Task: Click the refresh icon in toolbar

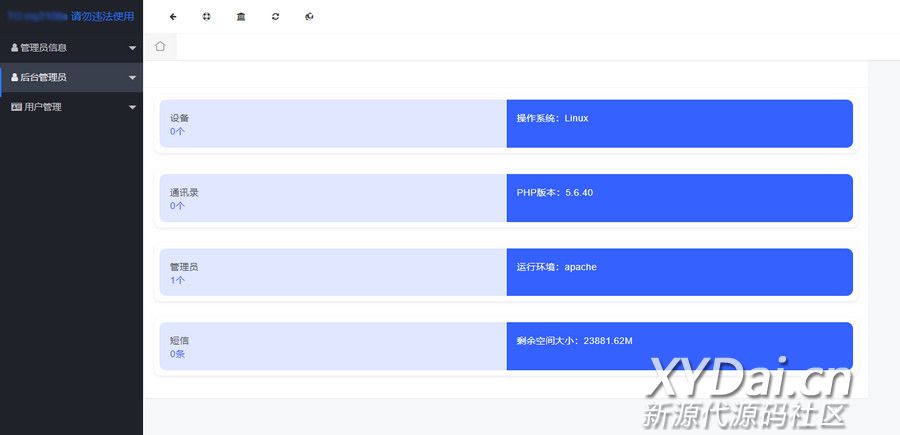Action: (275, 17)
